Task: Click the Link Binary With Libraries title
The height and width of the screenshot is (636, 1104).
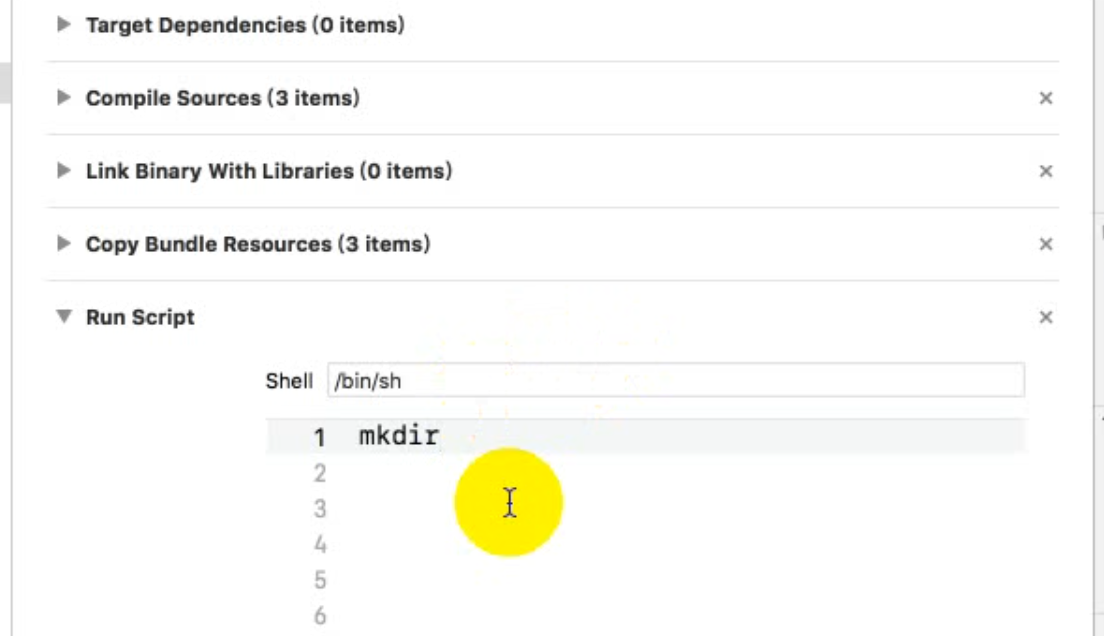Action: tap(268, 171)
